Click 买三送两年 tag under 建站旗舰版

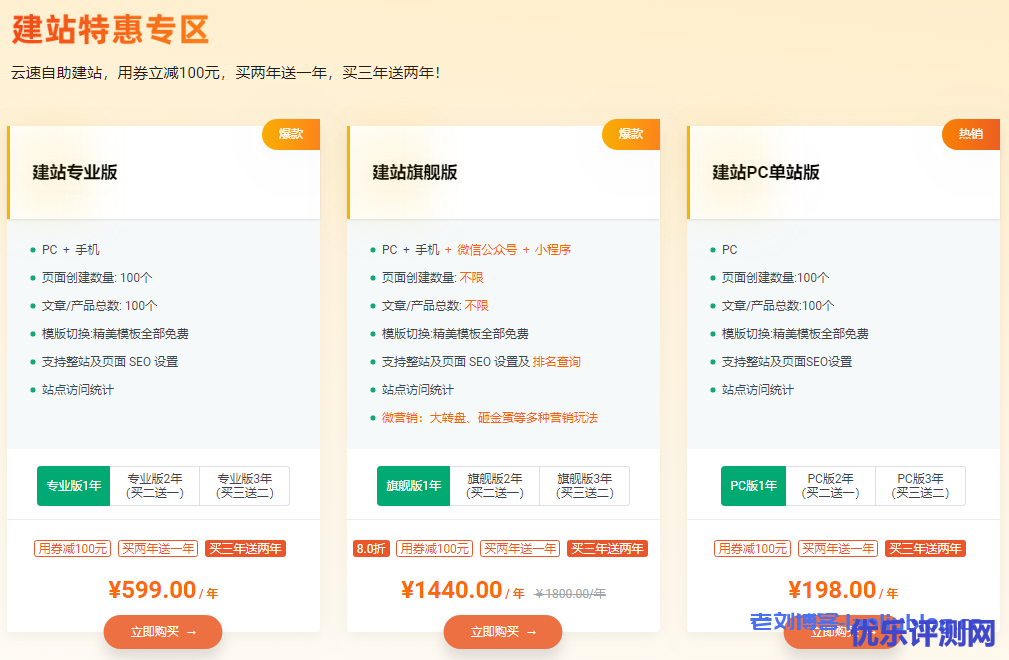(608, 548)
